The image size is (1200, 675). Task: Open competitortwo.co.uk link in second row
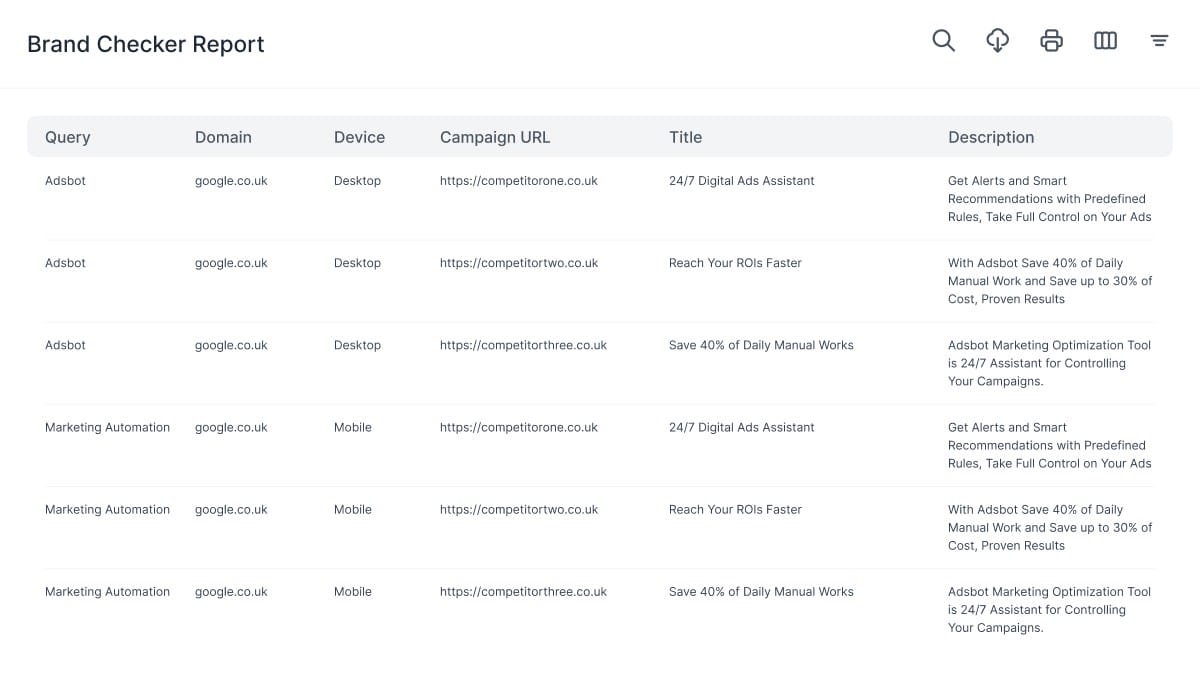click(518, 263)
